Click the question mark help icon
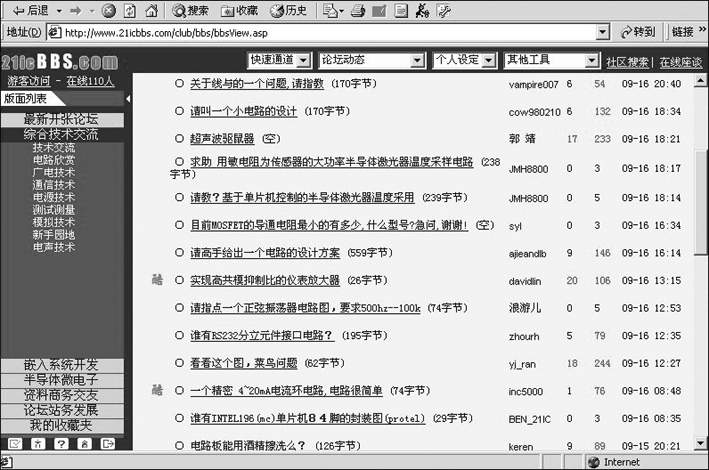Image resolution: width=709 pixels, height=470 pixels. (61, 444)
